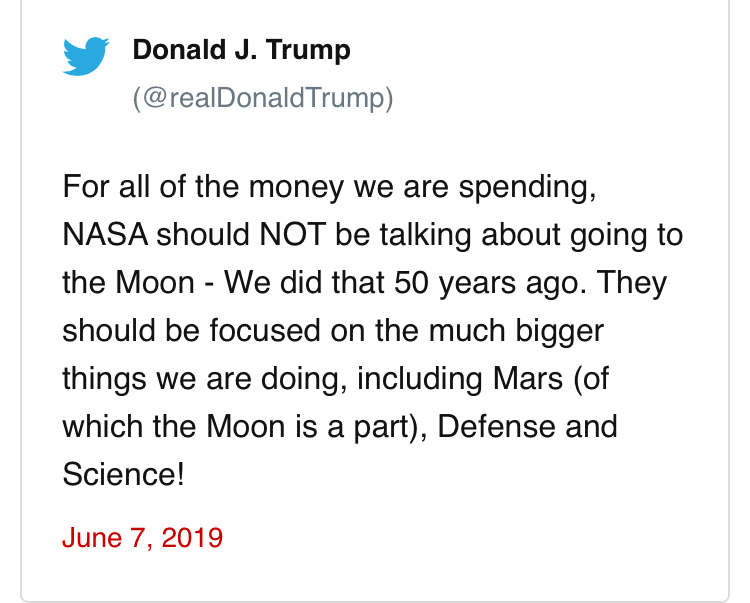Click the word "spending," in the tweet
Viewport: 750px width, 603px height.
point(528,188)
